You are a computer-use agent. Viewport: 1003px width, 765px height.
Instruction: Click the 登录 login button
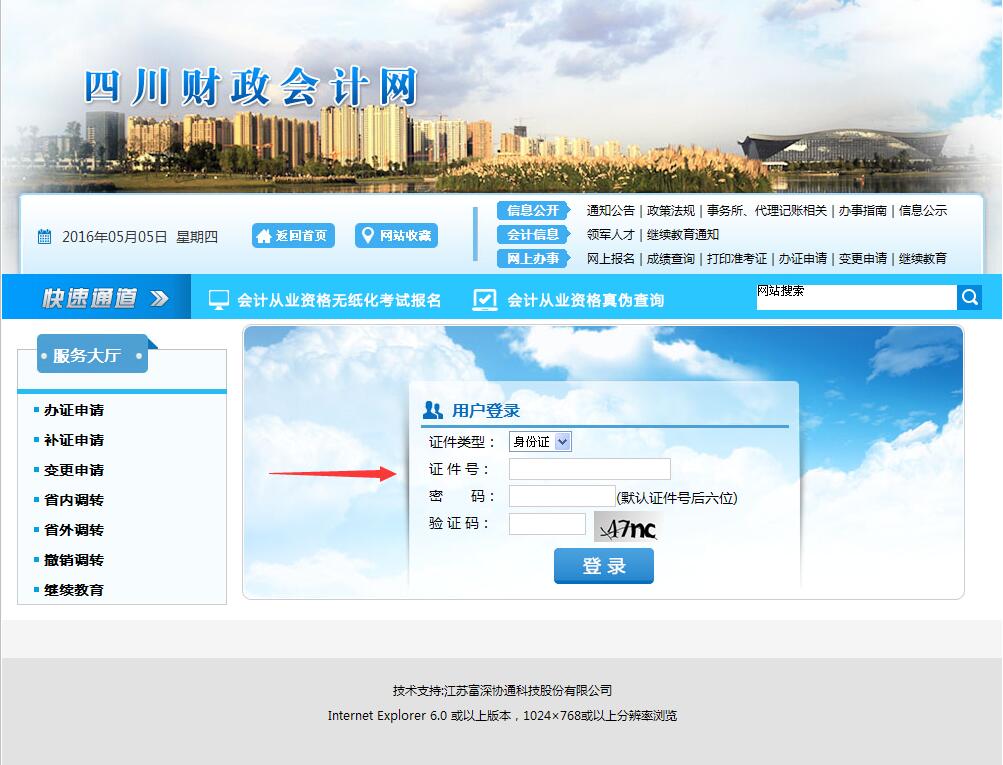coord(604,565)
